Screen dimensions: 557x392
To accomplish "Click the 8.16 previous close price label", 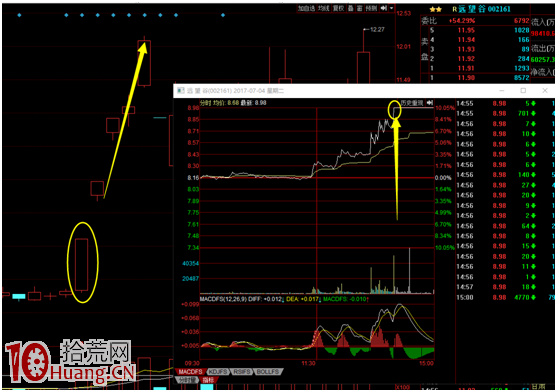I will click(x=194, y=178).
